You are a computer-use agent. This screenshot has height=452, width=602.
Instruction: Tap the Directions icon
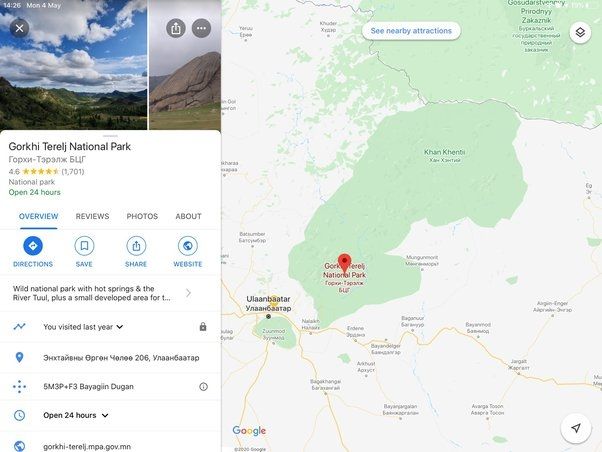(33, 246)
